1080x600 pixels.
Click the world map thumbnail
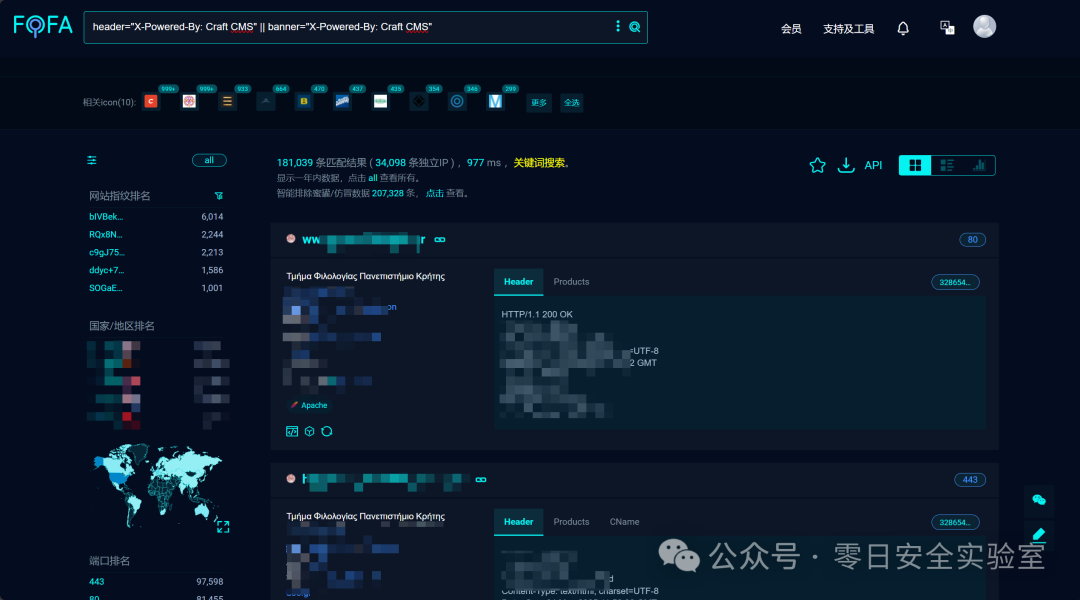[x=158, y=486]
